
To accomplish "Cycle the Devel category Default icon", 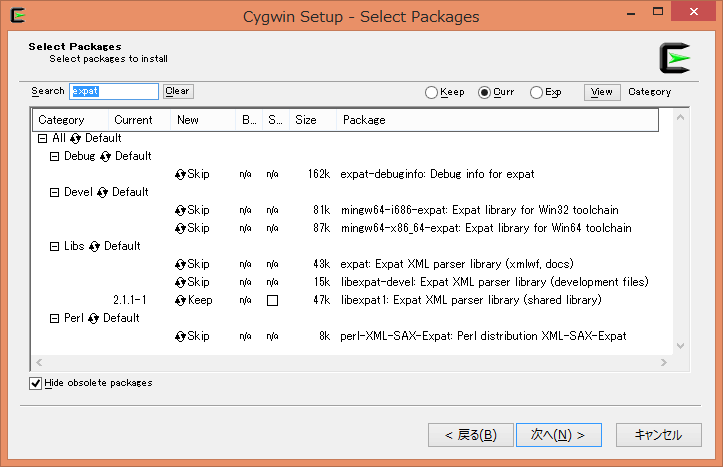I will click(x=102, y=193).
